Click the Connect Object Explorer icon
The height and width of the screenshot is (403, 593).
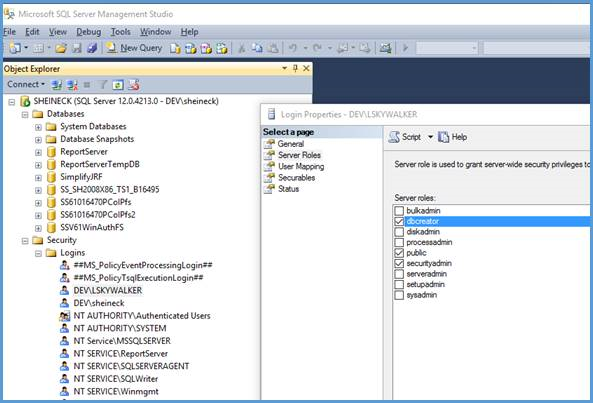tap(57, 85)
